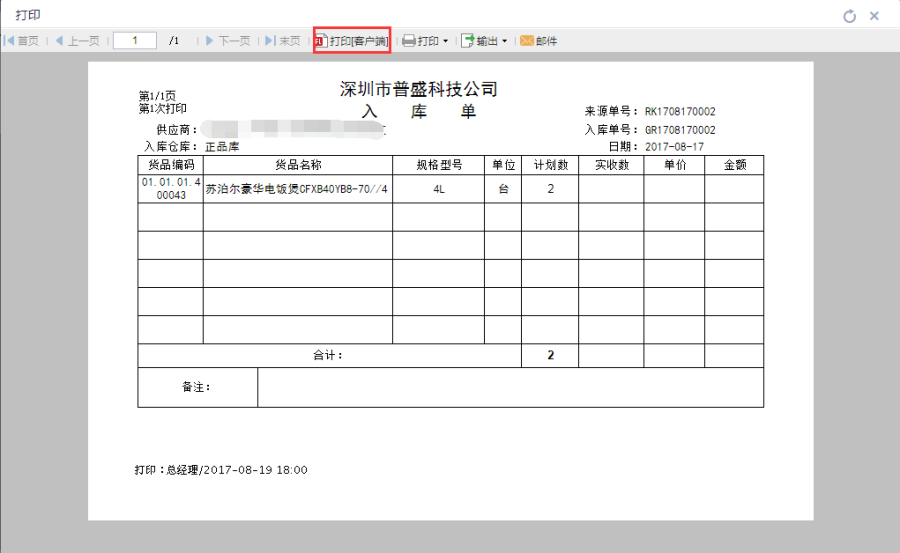Click the 深圳市普盛科技公司 title
This screenshot has width=900, height=553.
tap(418, 90)
